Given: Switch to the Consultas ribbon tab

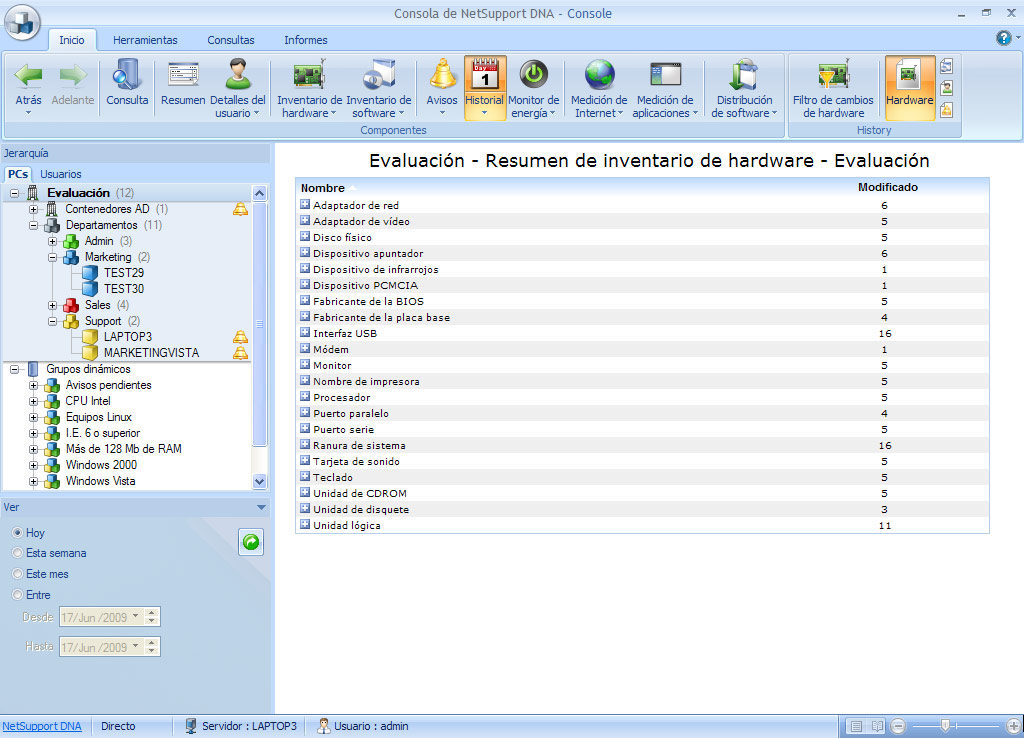Looking at the screenshot, I should (231, 40).
